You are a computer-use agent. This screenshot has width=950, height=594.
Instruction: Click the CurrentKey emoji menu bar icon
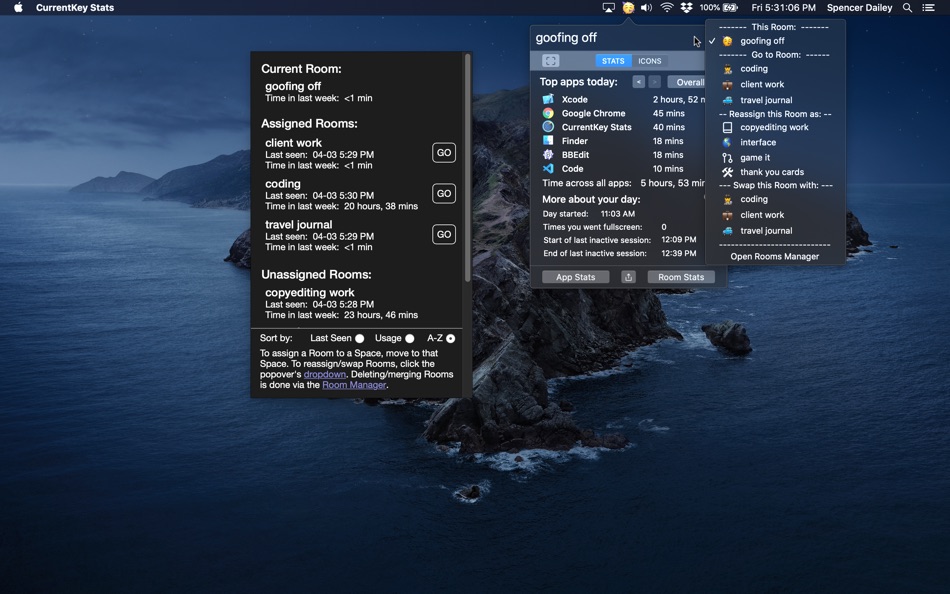(x=628, y=8)
